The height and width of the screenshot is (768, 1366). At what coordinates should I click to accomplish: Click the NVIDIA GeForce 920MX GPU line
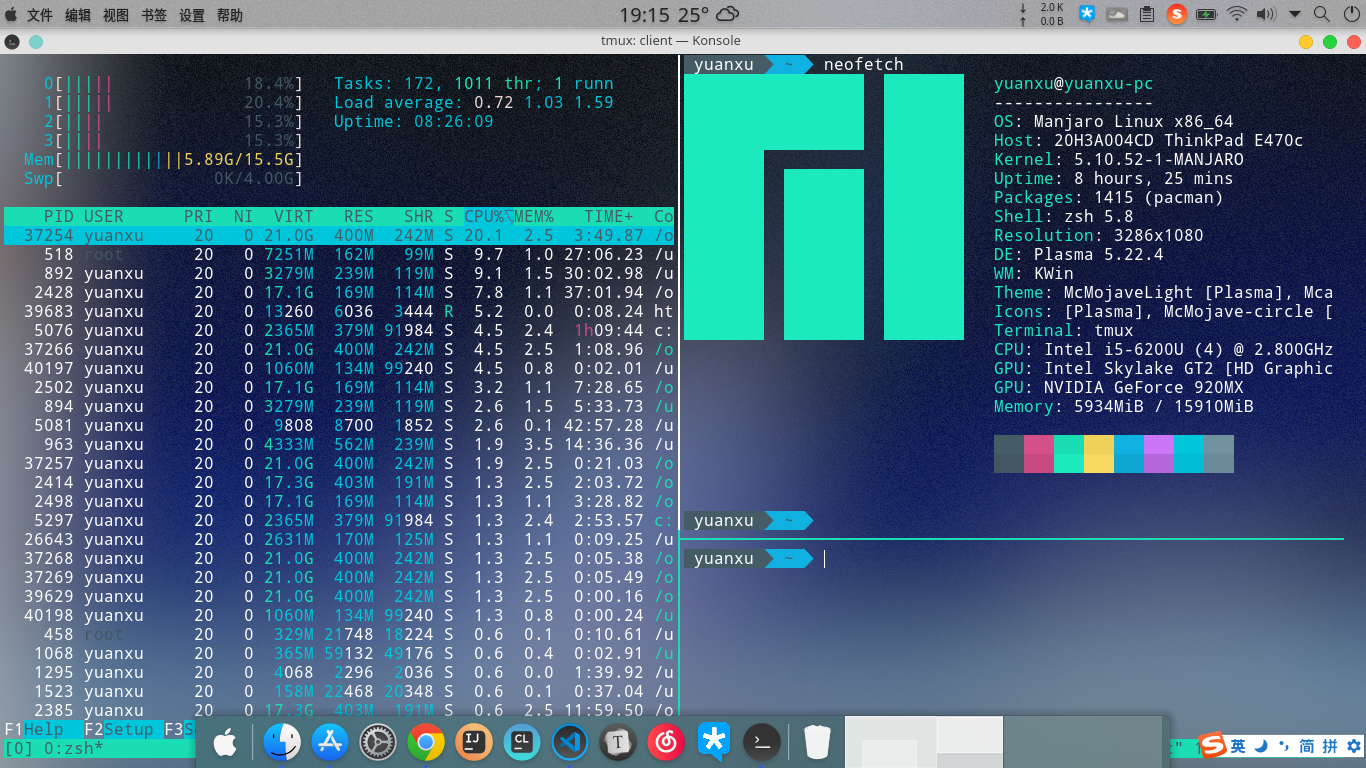(x=1119, y=387)
